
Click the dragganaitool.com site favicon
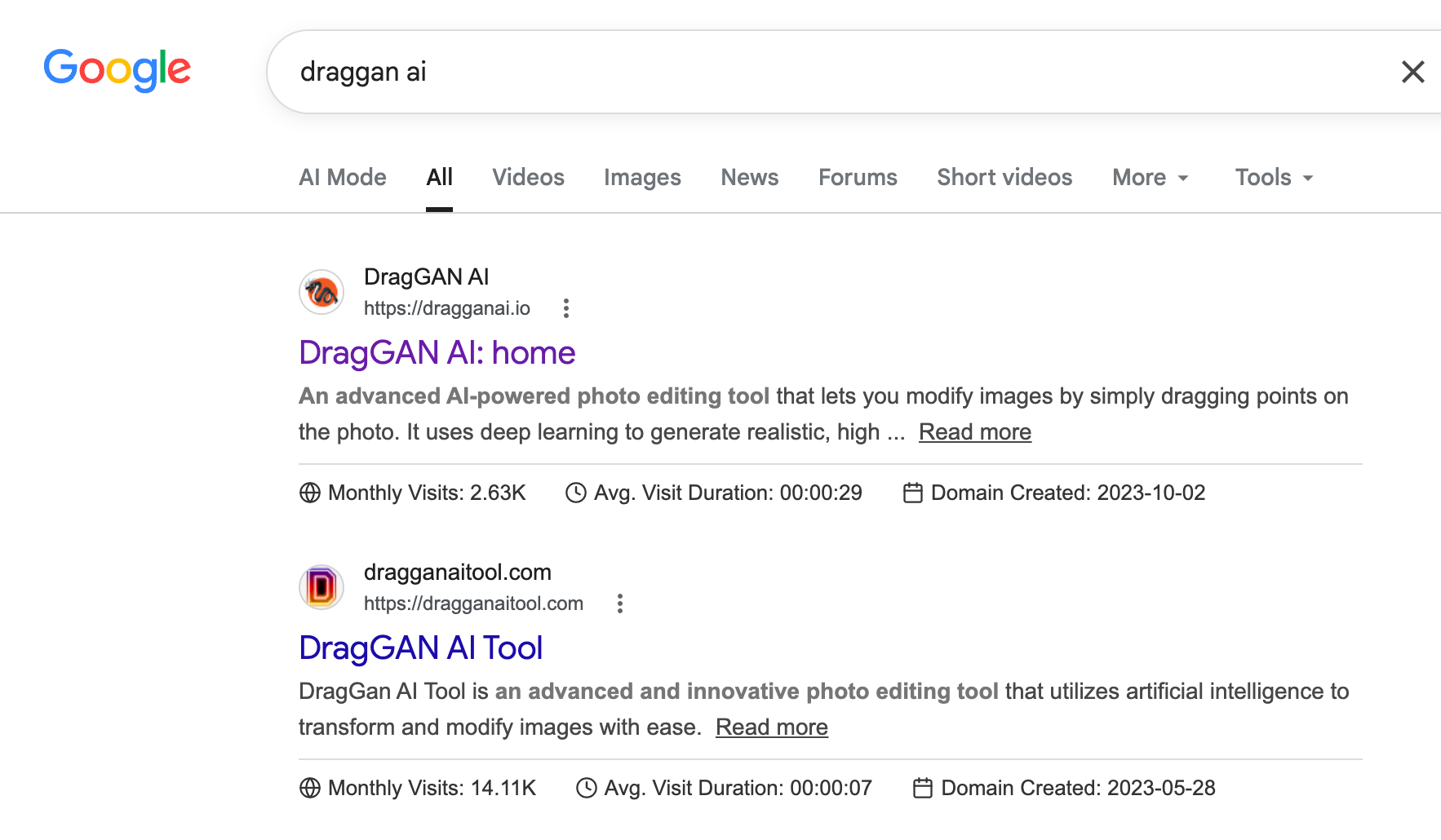[321, 587]
